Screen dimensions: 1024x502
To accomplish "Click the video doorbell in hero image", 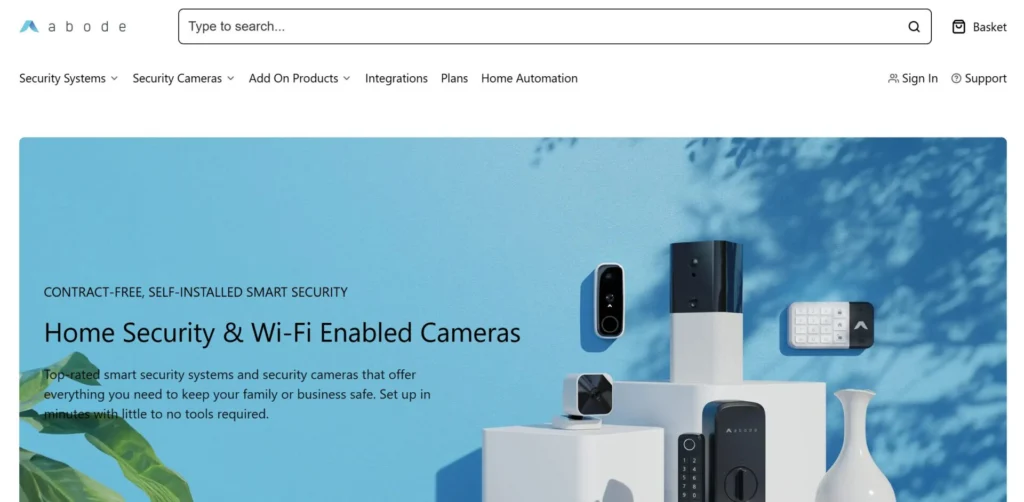I will pyautogui.click(x=609, y=300).
